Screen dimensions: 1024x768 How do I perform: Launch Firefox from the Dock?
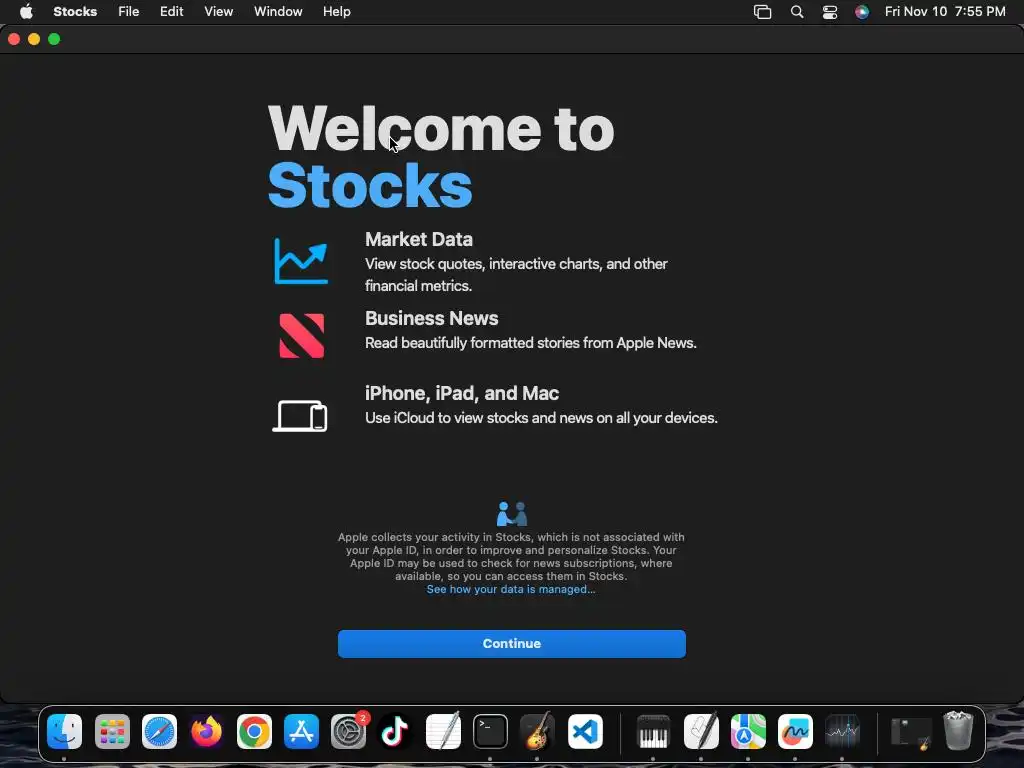[x=206, y=731]
